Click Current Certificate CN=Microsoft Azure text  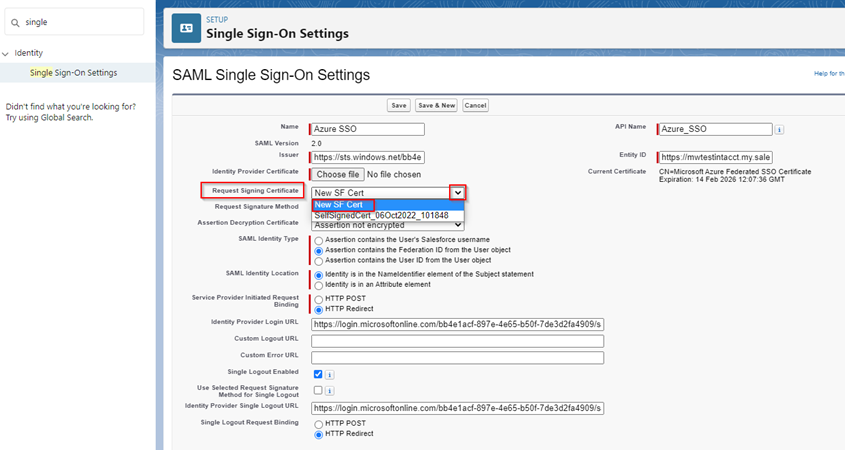735,171
